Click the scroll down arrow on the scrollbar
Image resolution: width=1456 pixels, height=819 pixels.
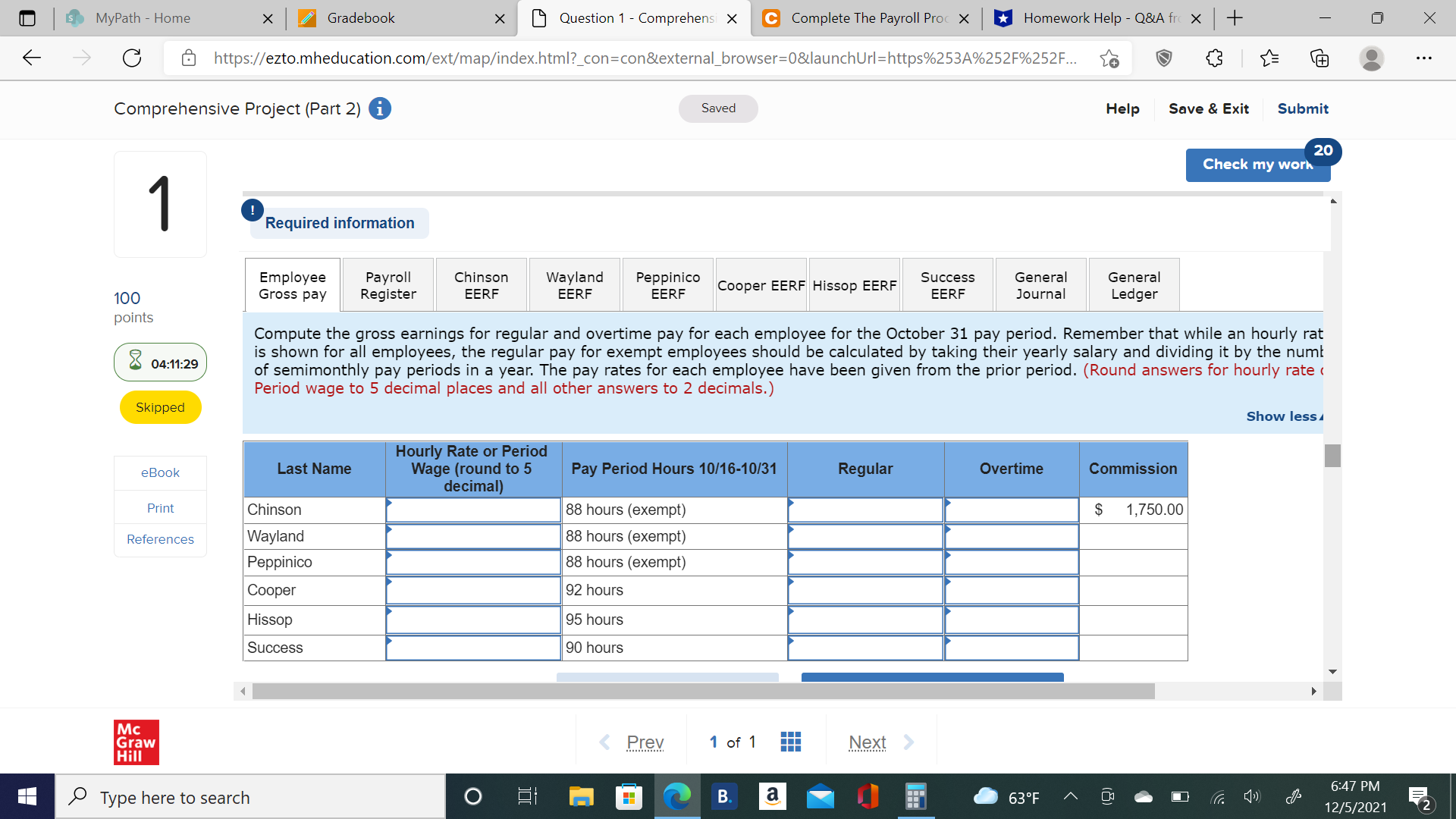pyautogui.click(x=1333, y=671)
